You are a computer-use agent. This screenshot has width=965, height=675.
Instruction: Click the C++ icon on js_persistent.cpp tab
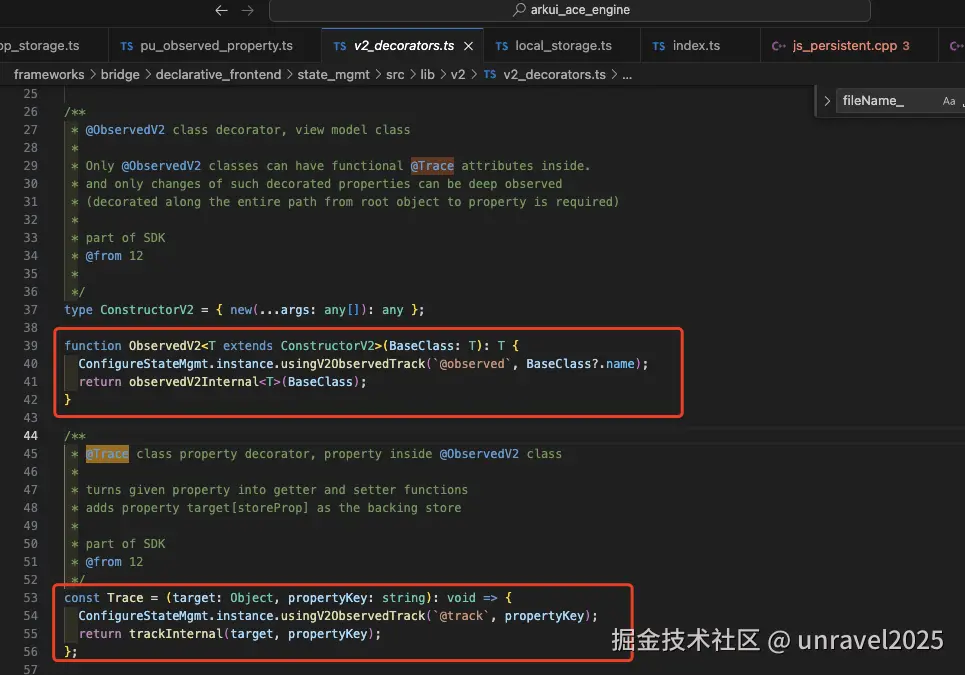pyautogui.click(x=779, y=46)
